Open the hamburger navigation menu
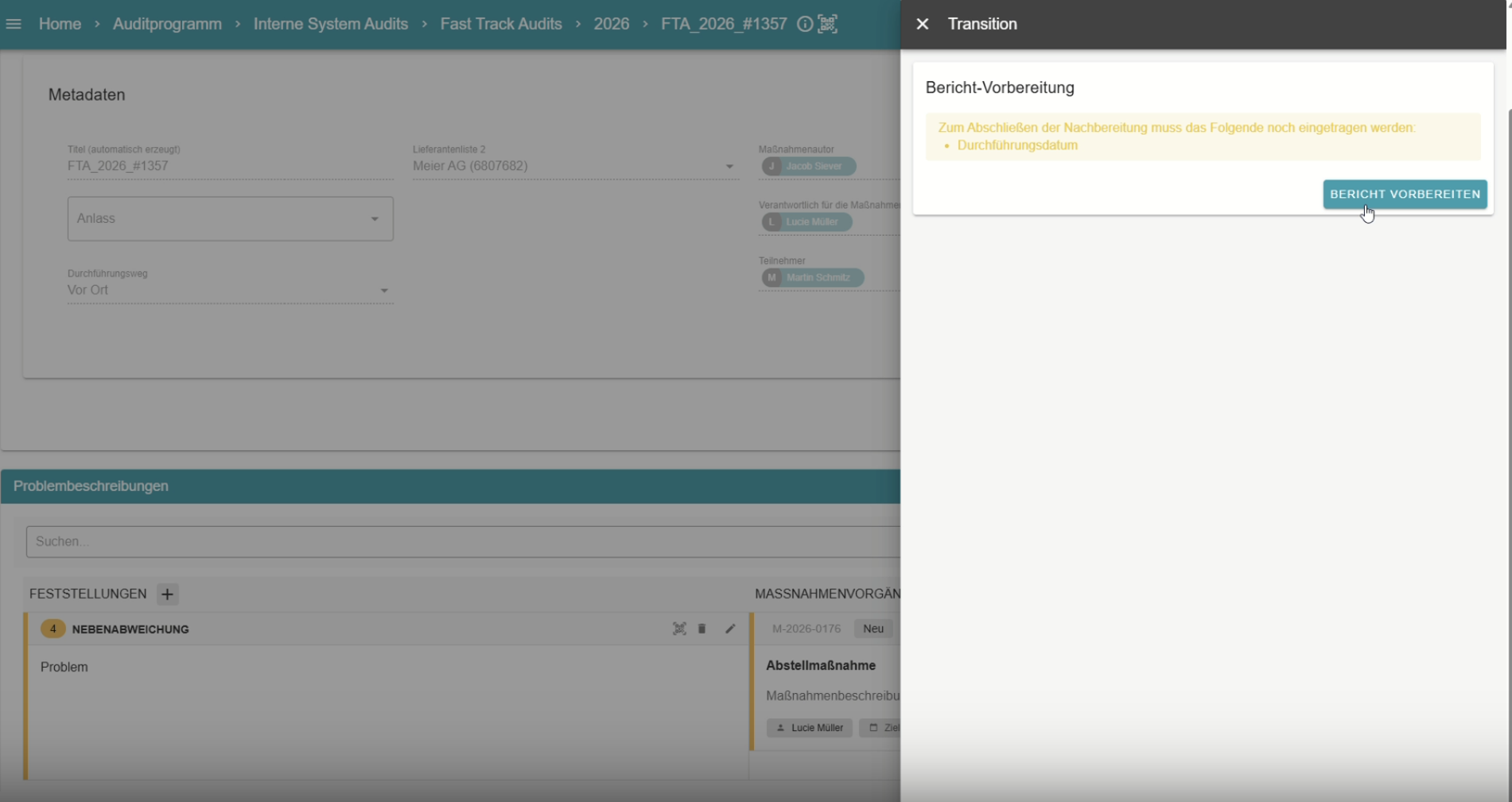This screenshot has height=802, width=1512. coord(14,24)
